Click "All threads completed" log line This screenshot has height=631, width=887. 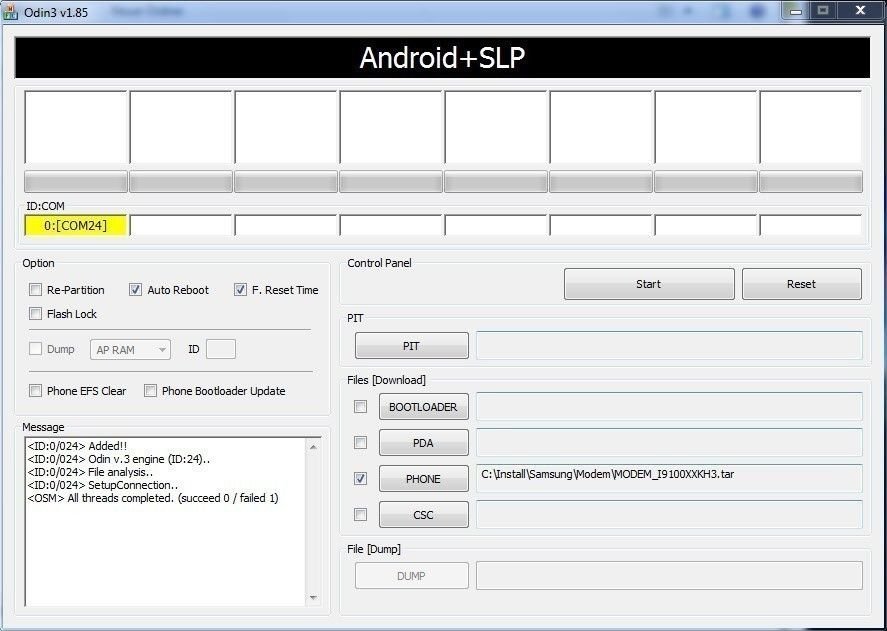click(153, 498)
